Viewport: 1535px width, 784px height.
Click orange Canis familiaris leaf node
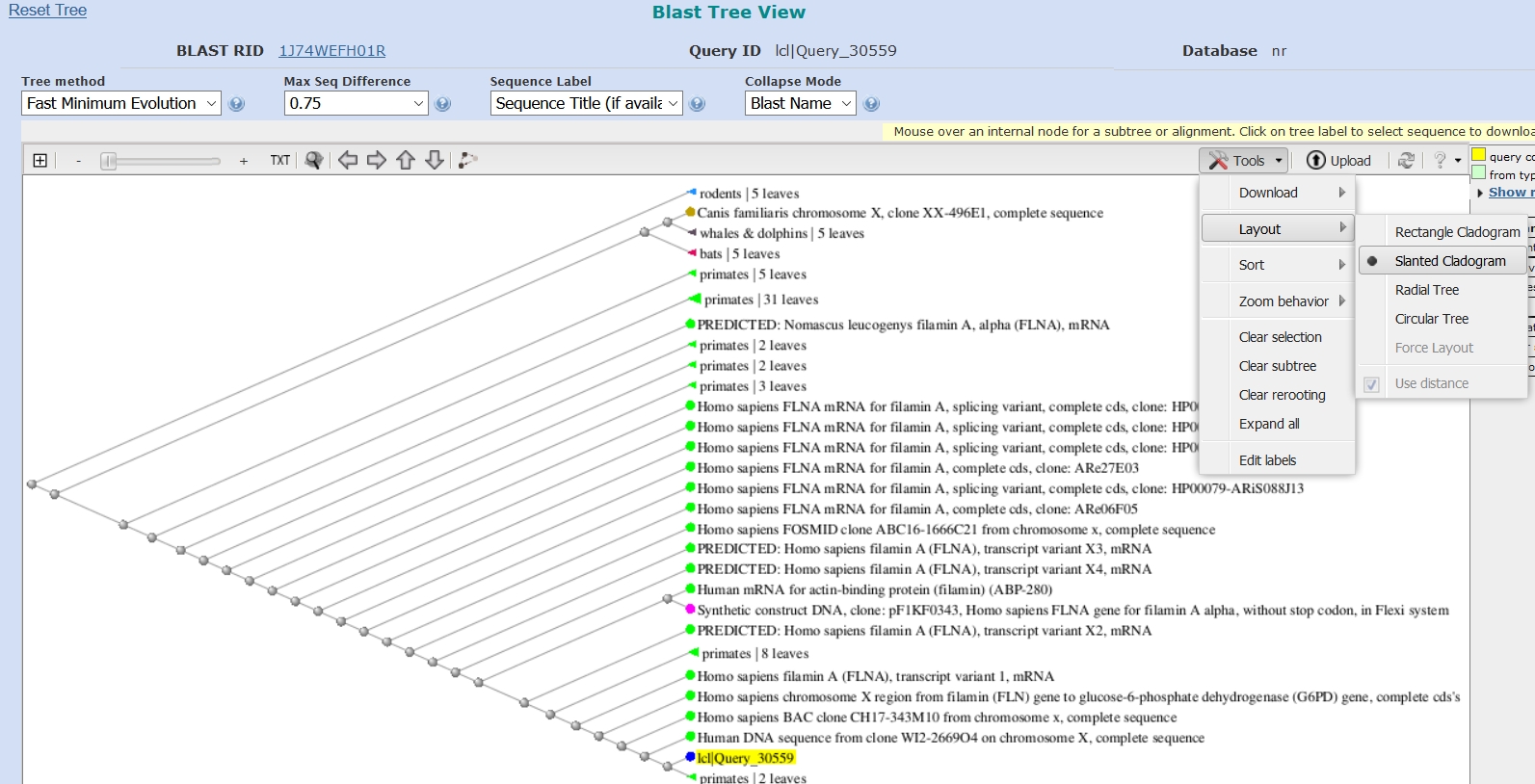click(x=690, y=212)
